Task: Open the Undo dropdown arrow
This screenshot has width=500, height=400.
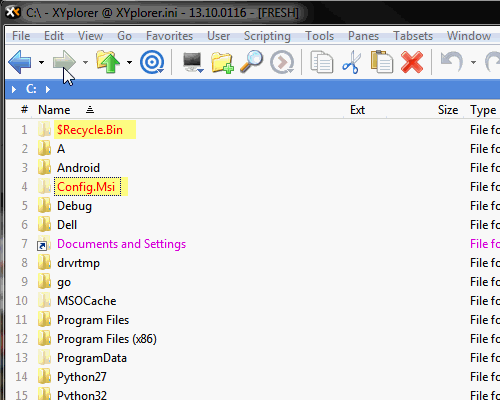Action: 473,62
